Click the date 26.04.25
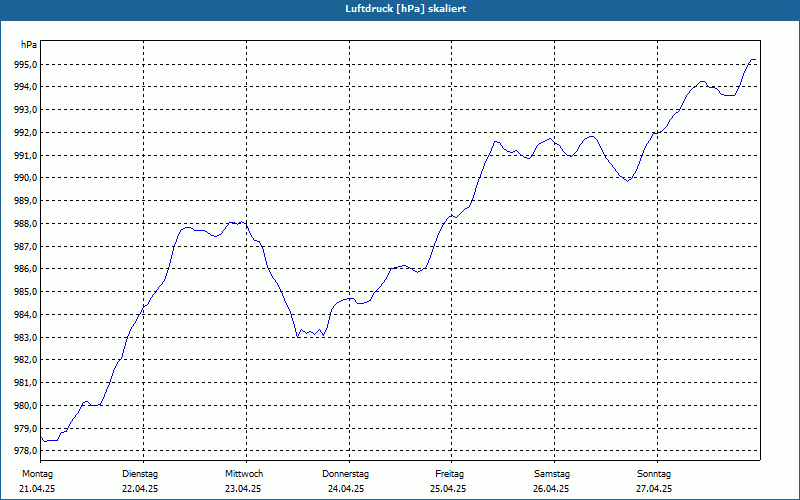This screenshot has width=800, height=500. (x=551, y=489)
